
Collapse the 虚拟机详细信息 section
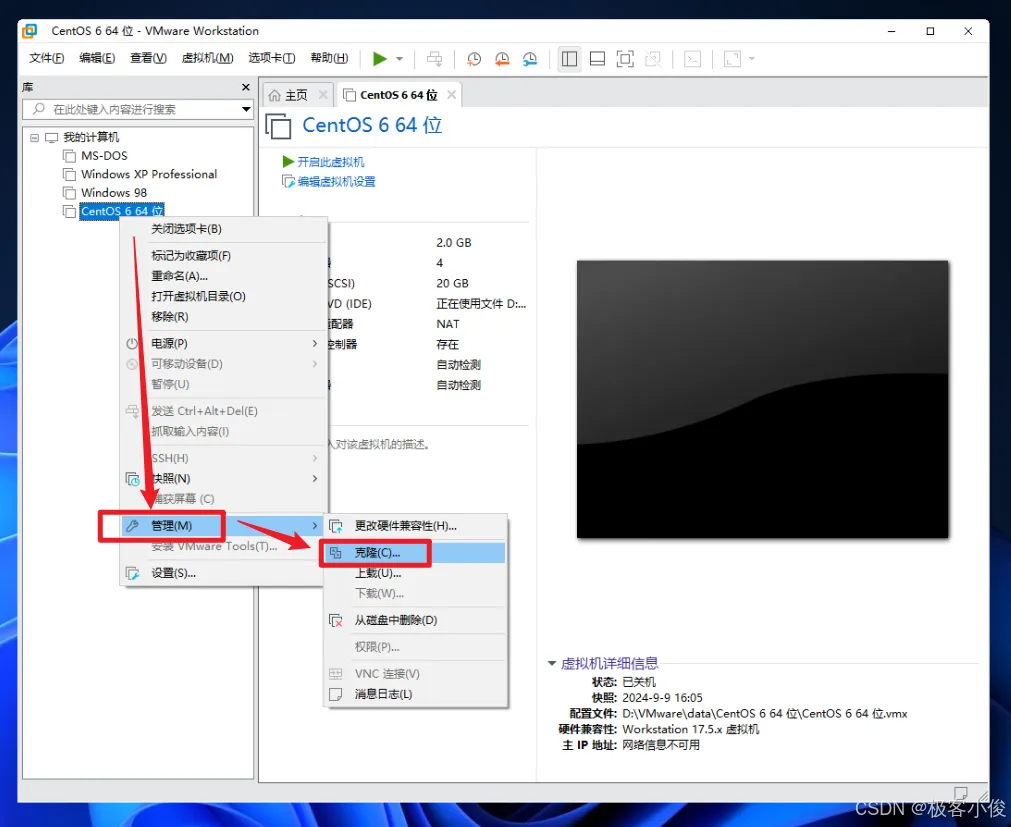click(x=551, y=663)
